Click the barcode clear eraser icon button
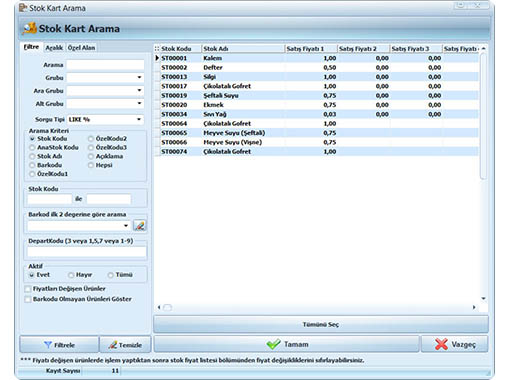The image size is (510, 380). point(140,226)
